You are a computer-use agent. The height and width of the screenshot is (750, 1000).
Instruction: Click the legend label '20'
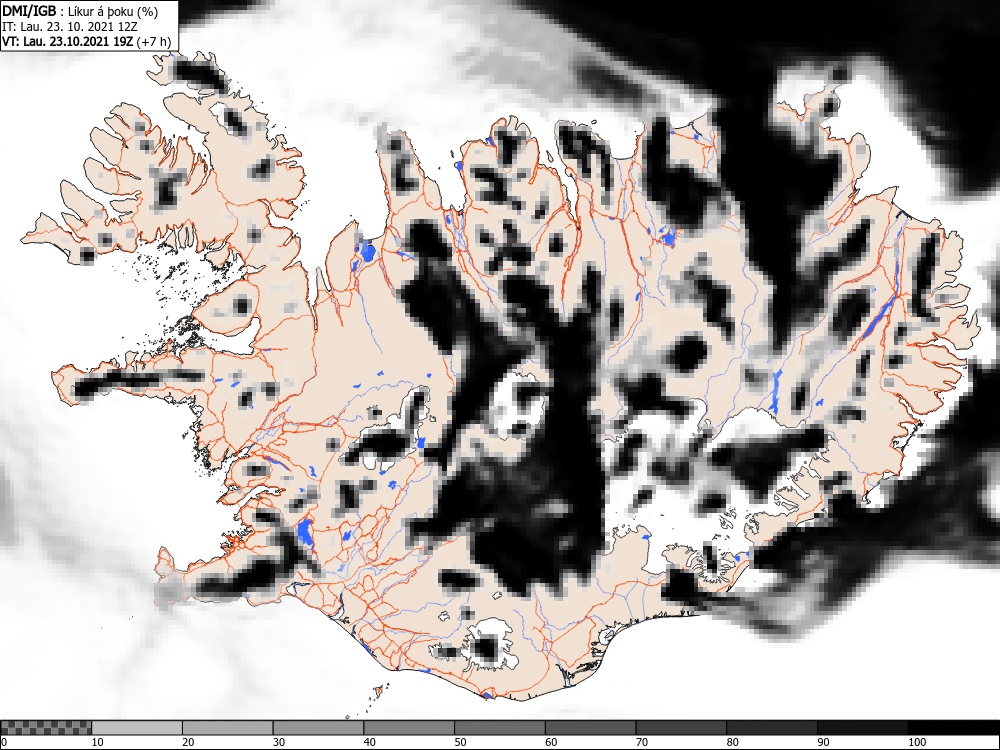pyautogui.click(x=188, y=742)
